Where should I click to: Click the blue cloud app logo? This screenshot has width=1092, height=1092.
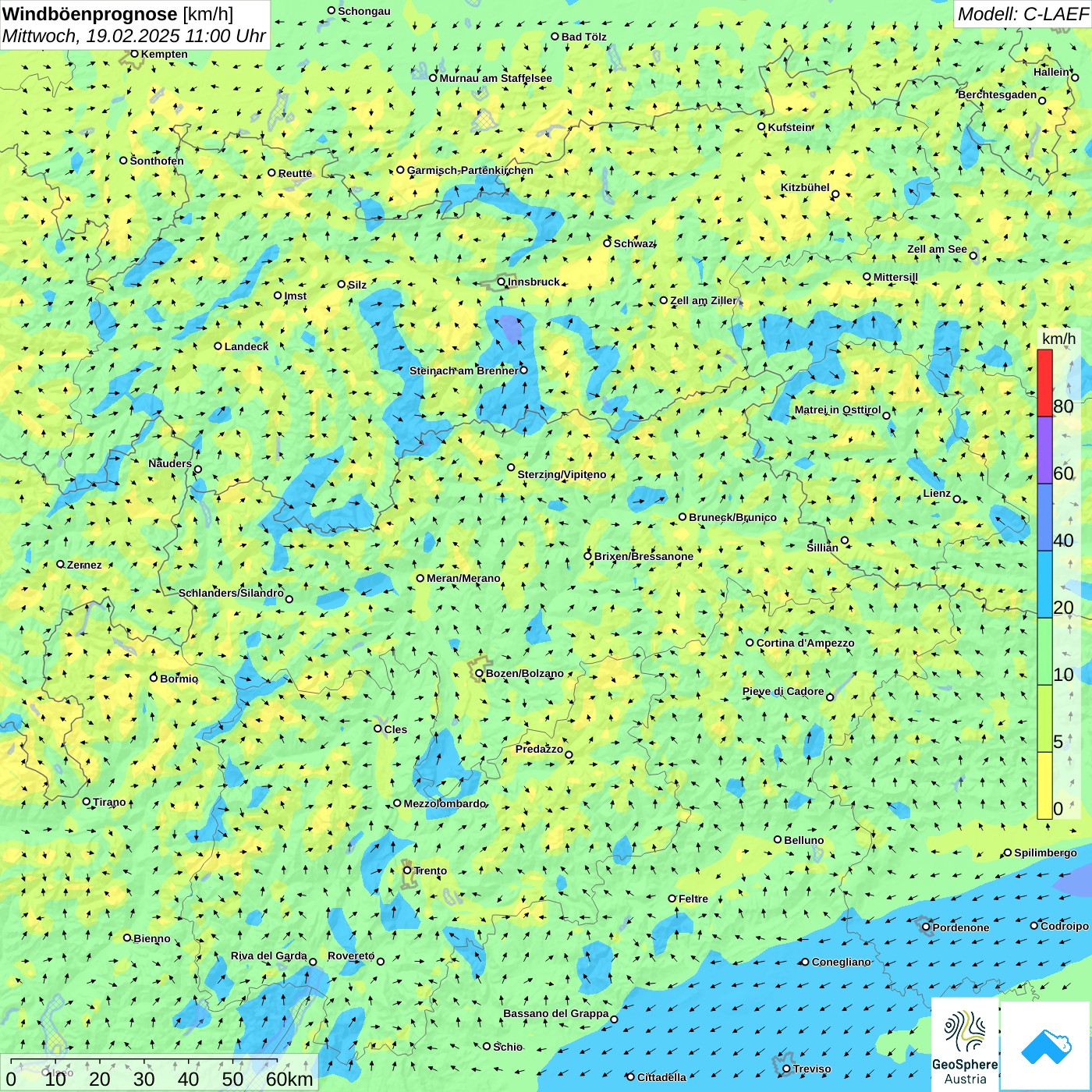click(1045, 1046)
